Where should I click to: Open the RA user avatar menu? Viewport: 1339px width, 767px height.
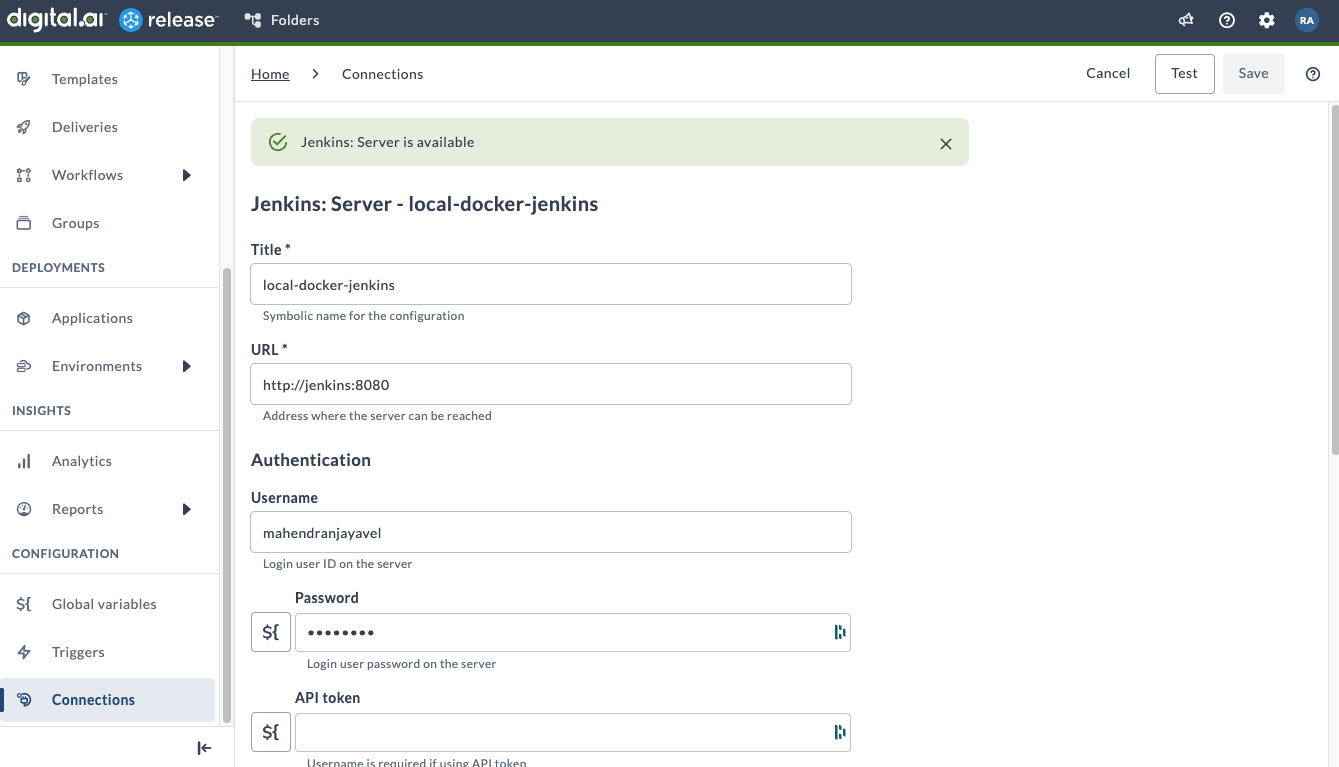(x=1307, y=20)
